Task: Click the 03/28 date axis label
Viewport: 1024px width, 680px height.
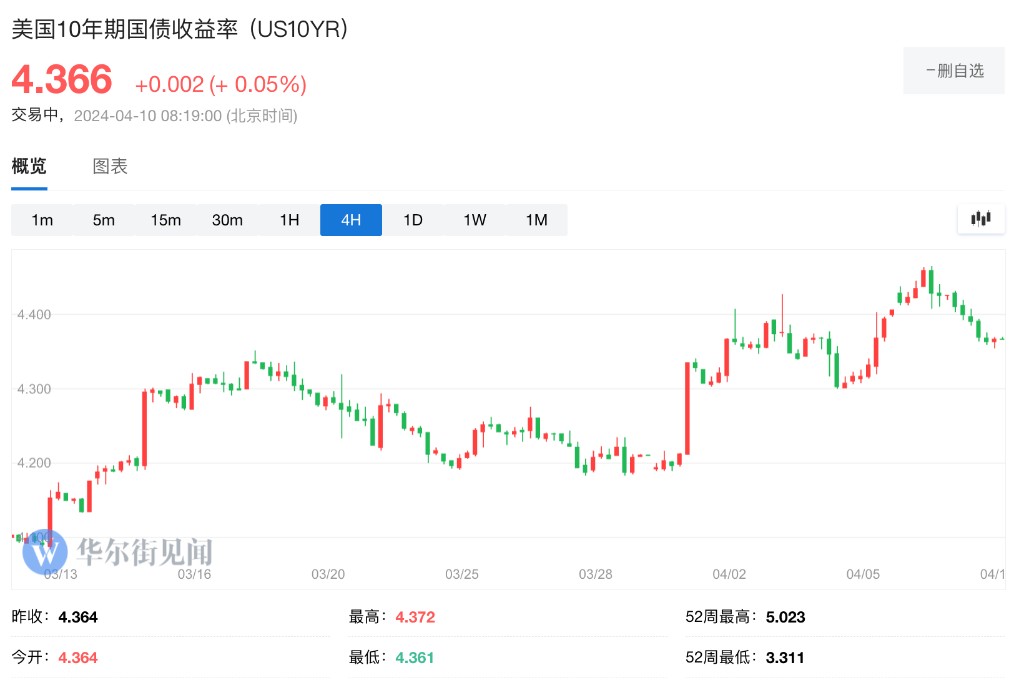Action: click(596, 574)
